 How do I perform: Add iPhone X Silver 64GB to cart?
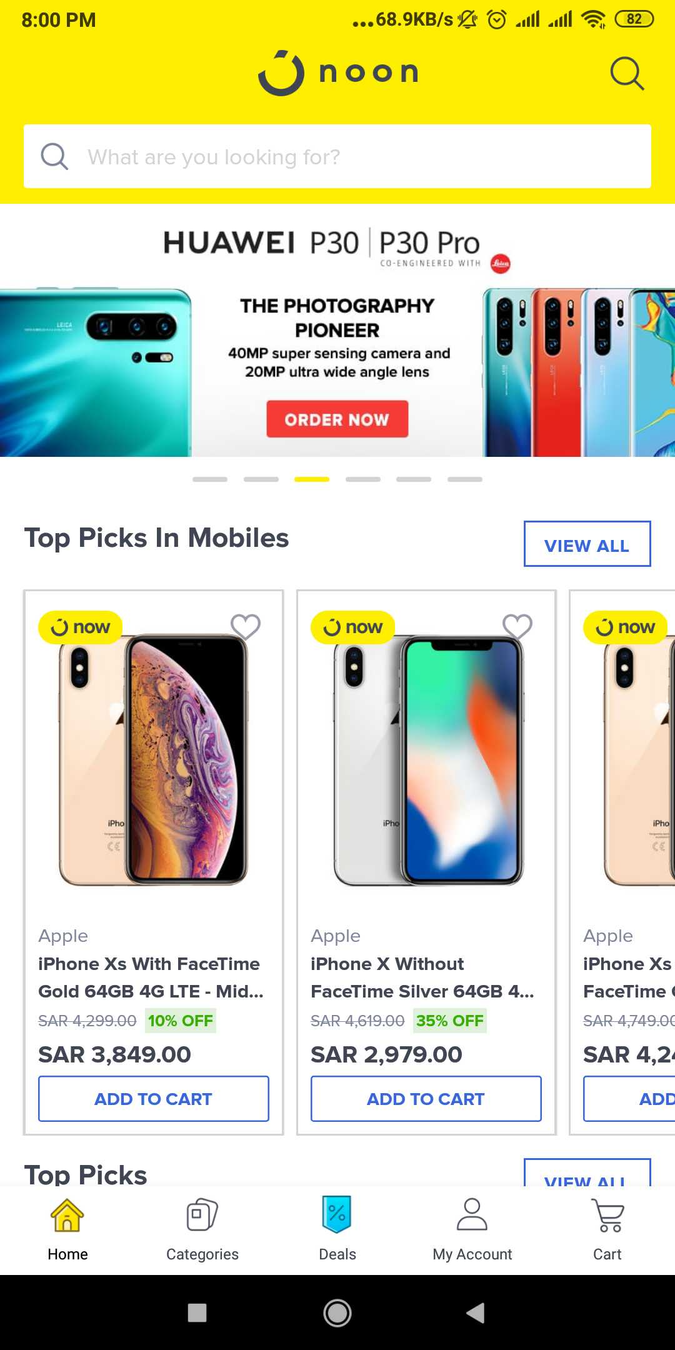point(426,1098)
